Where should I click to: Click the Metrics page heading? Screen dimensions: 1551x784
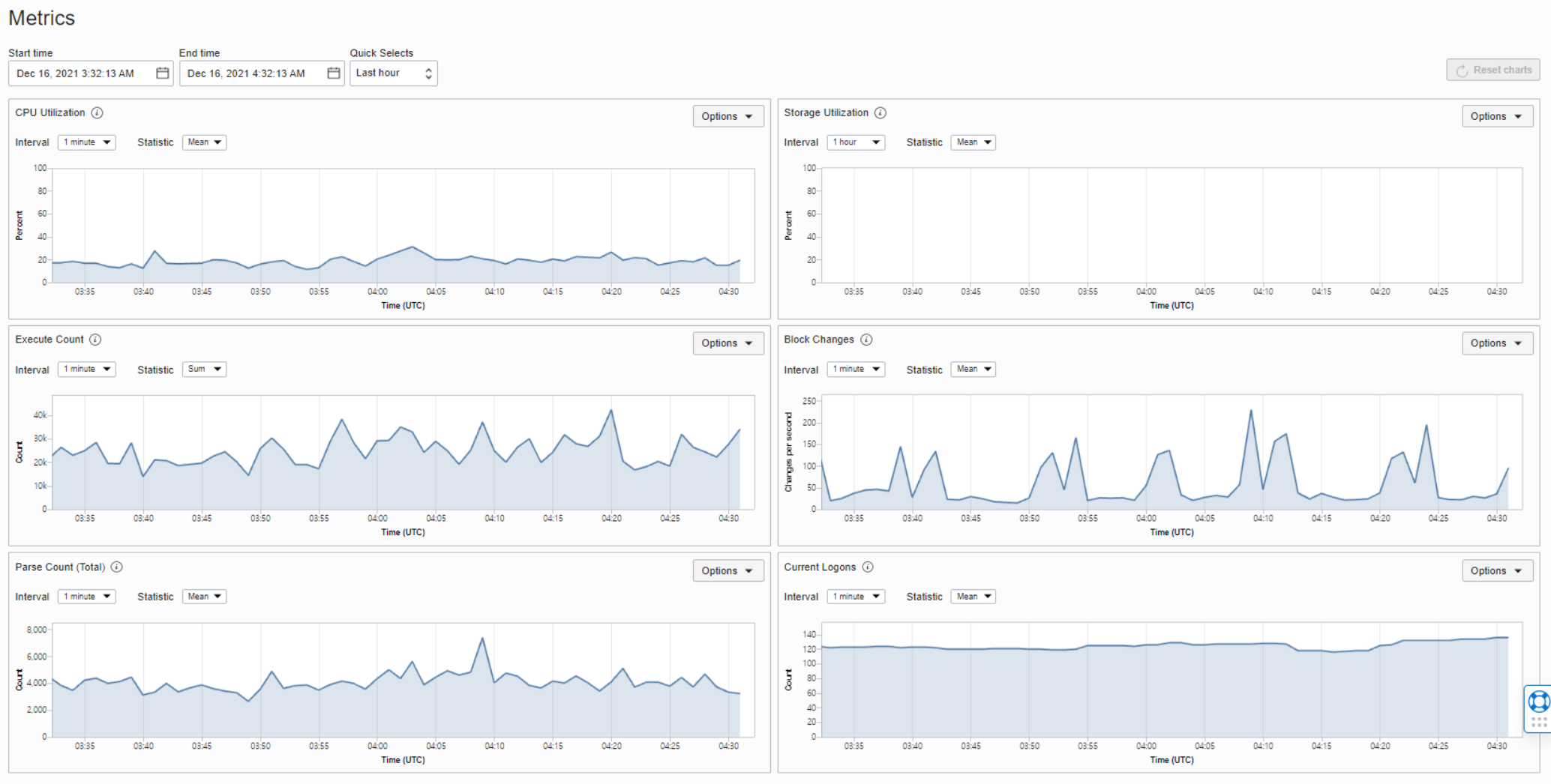click(x=42, y=18)
